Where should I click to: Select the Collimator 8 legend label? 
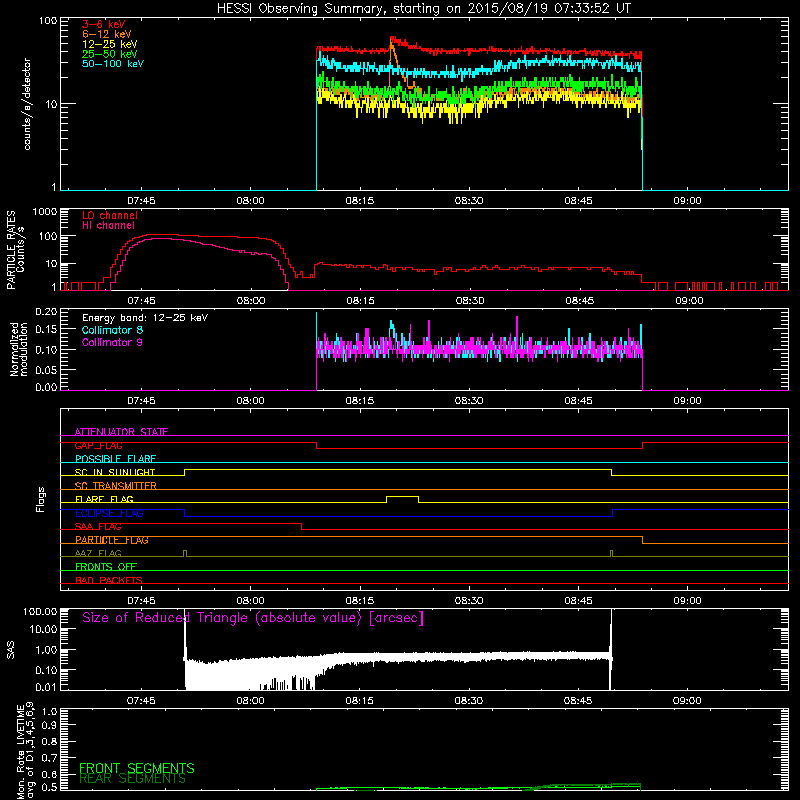tap(112, 330)
